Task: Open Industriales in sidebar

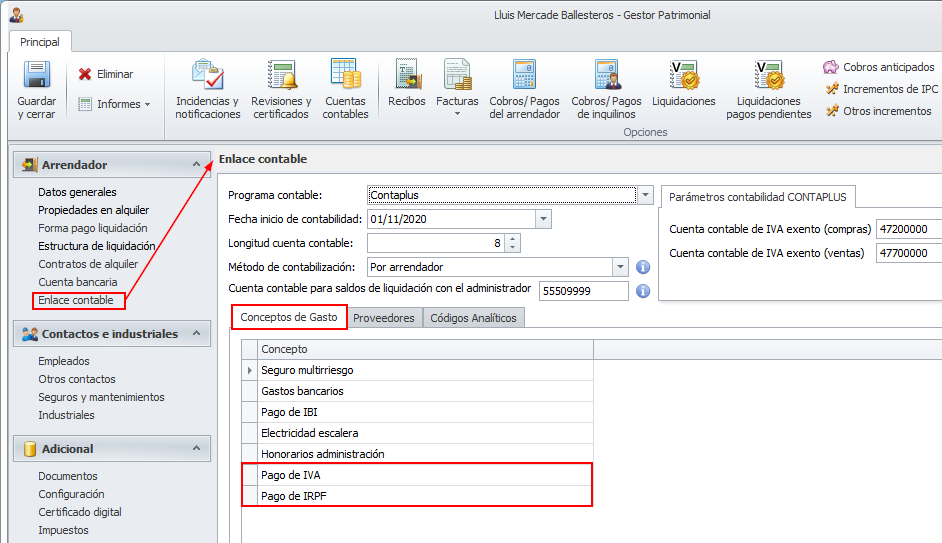Action: tap(67, 415)
